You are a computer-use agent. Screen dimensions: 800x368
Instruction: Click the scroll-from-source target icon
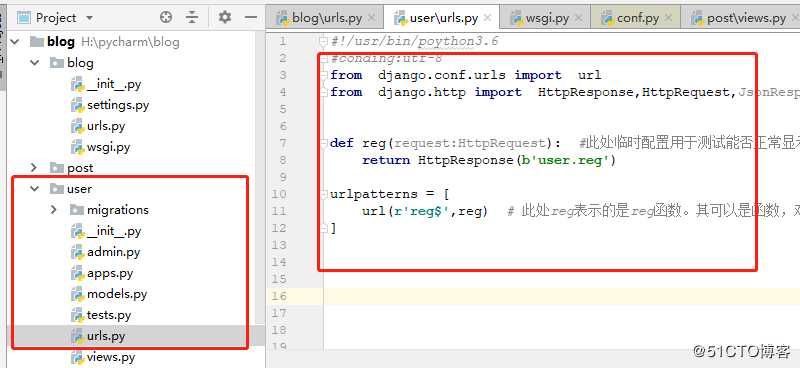(166, 17)
